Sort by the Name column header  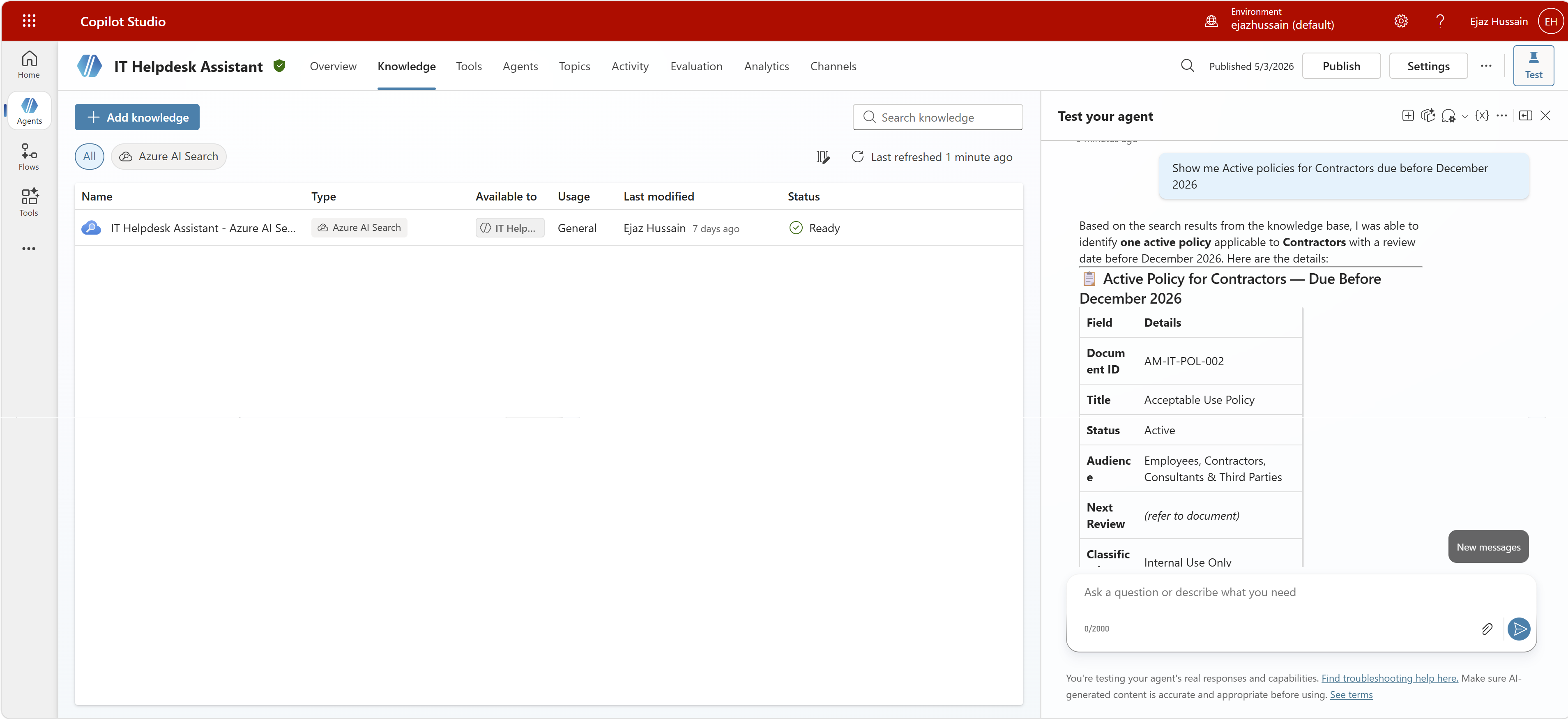pyautogui.click(x=97, y=196)
